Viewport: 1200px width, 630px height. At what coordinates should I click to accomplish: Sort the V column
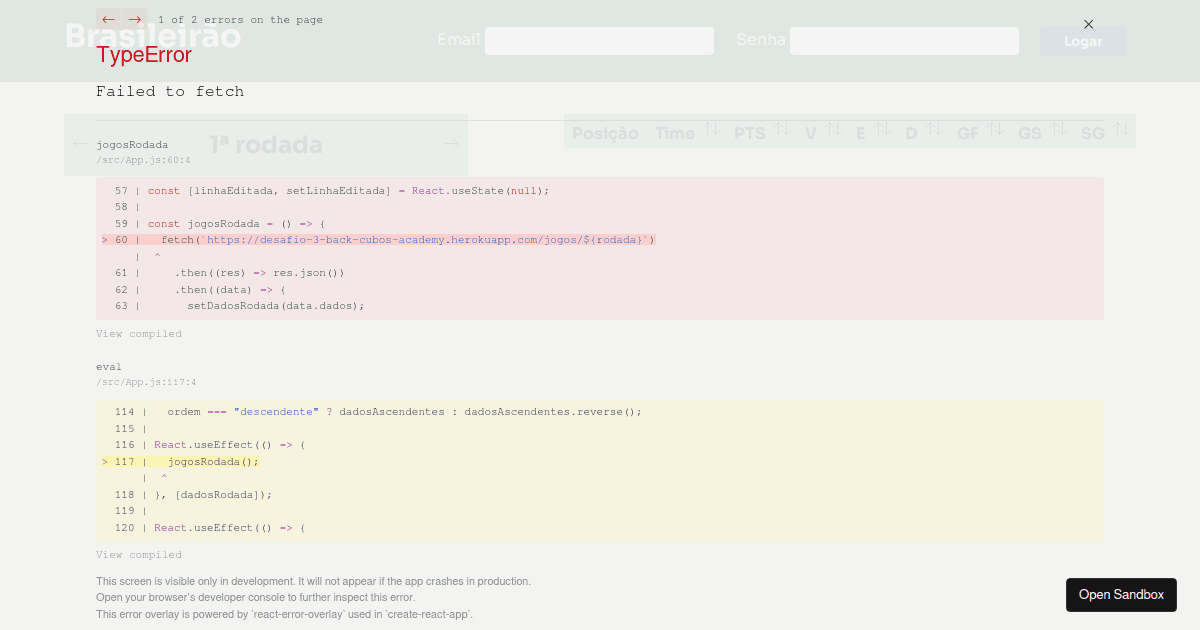pos(835,128)
